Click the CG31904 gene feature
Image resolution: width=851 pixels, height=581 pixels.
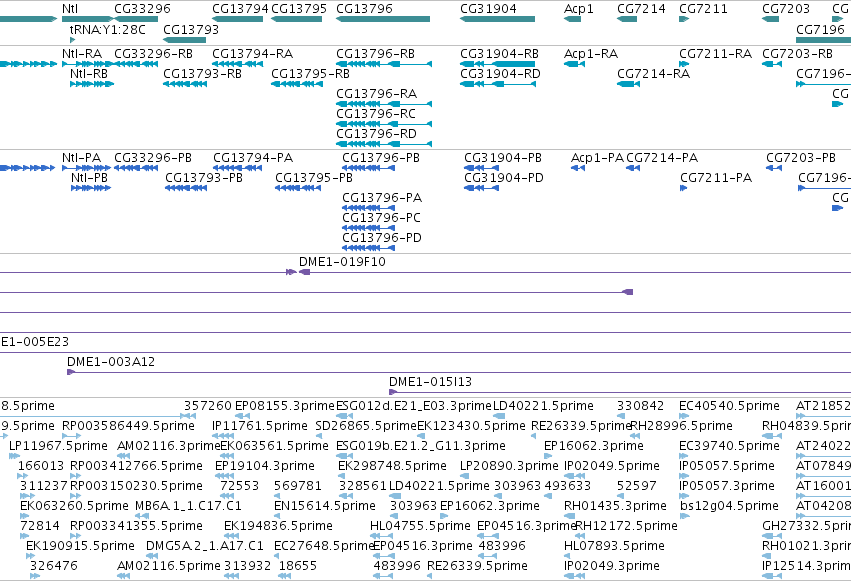[497, 19]
